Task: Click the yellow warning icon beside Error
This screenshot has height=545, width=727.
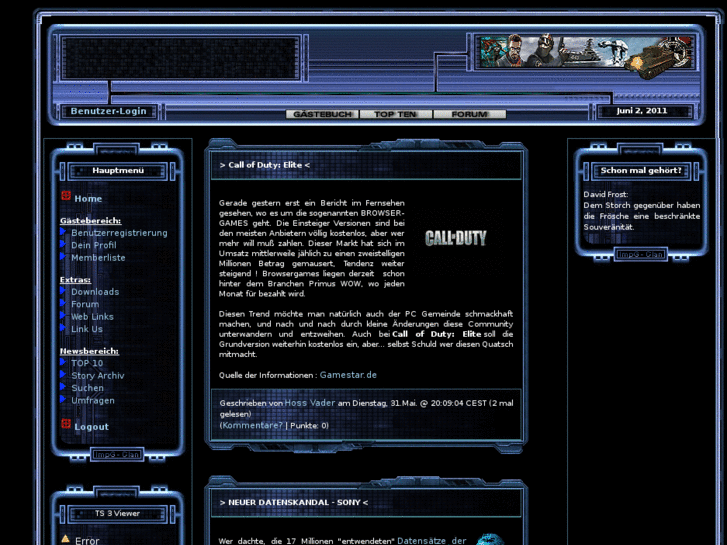Action: [65, 539]
